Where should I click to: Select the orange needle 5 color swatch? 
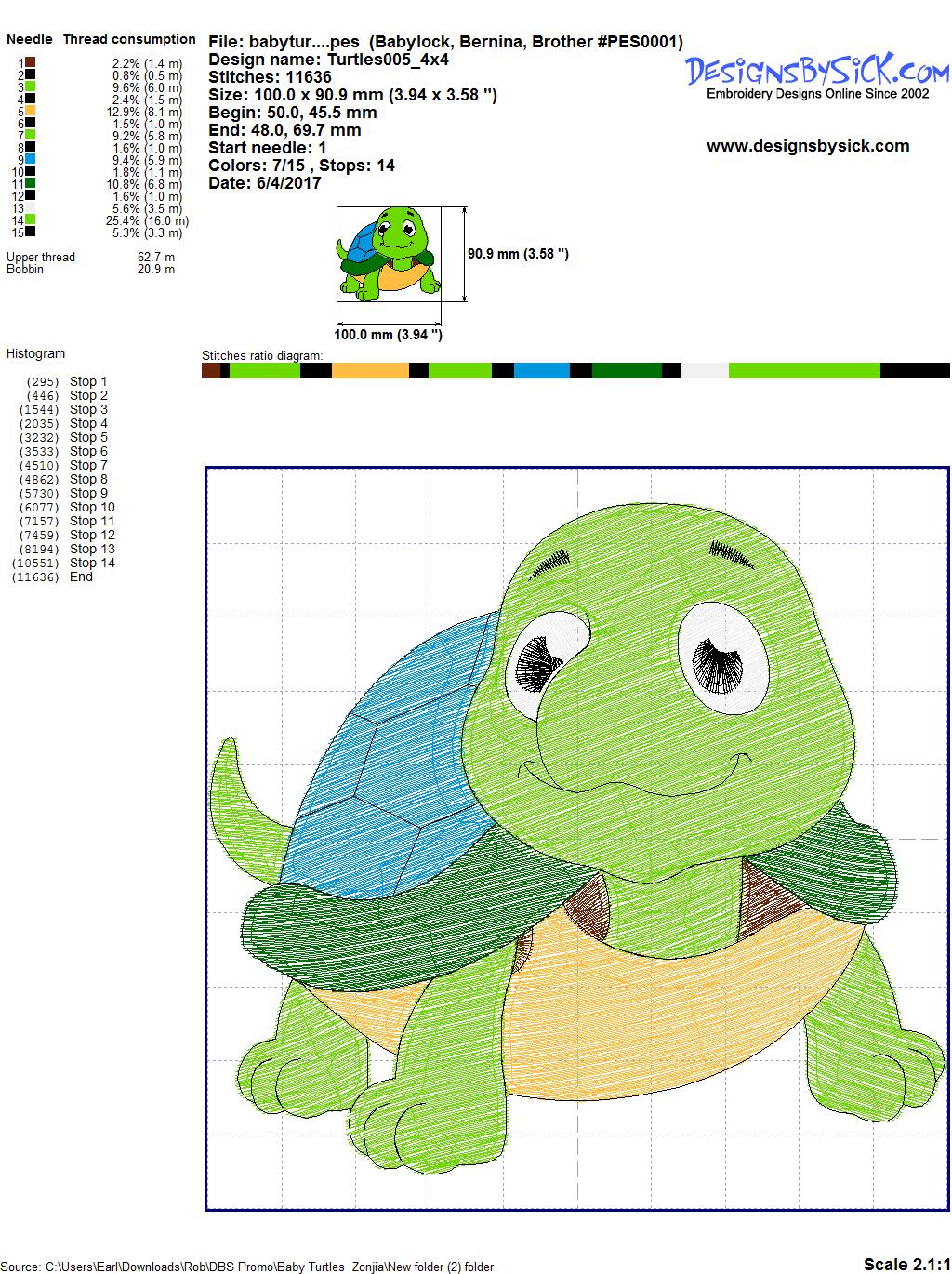[x=31, y=112]
